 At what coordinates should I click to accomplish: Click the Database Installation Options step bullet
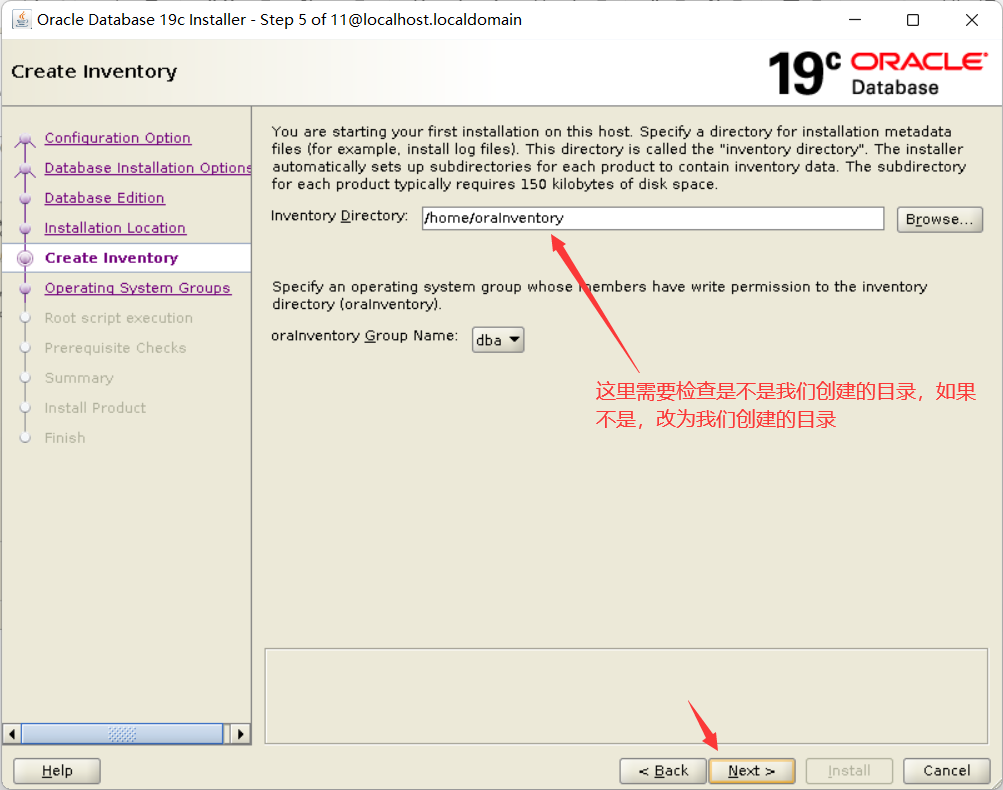coord(26,168)
